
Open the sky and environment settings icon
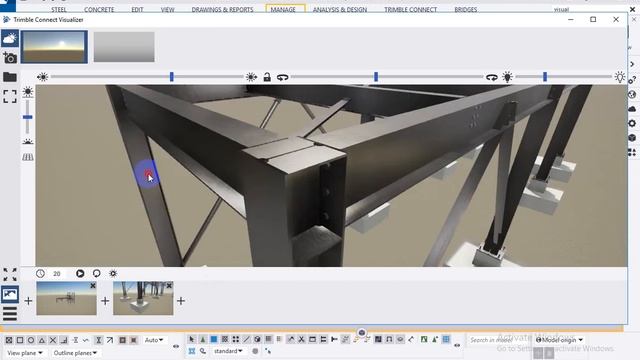point(9,38)
